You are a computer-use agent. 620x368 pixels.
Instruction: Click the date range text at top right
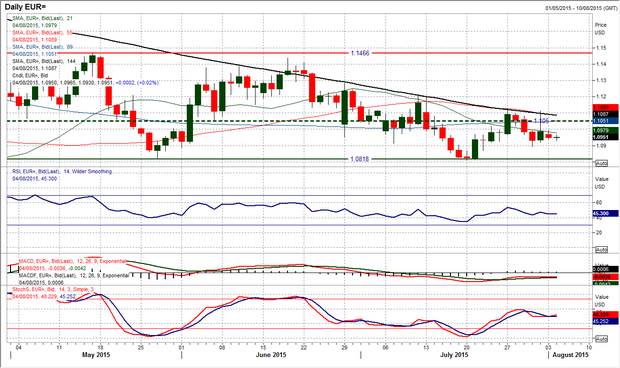580,8
